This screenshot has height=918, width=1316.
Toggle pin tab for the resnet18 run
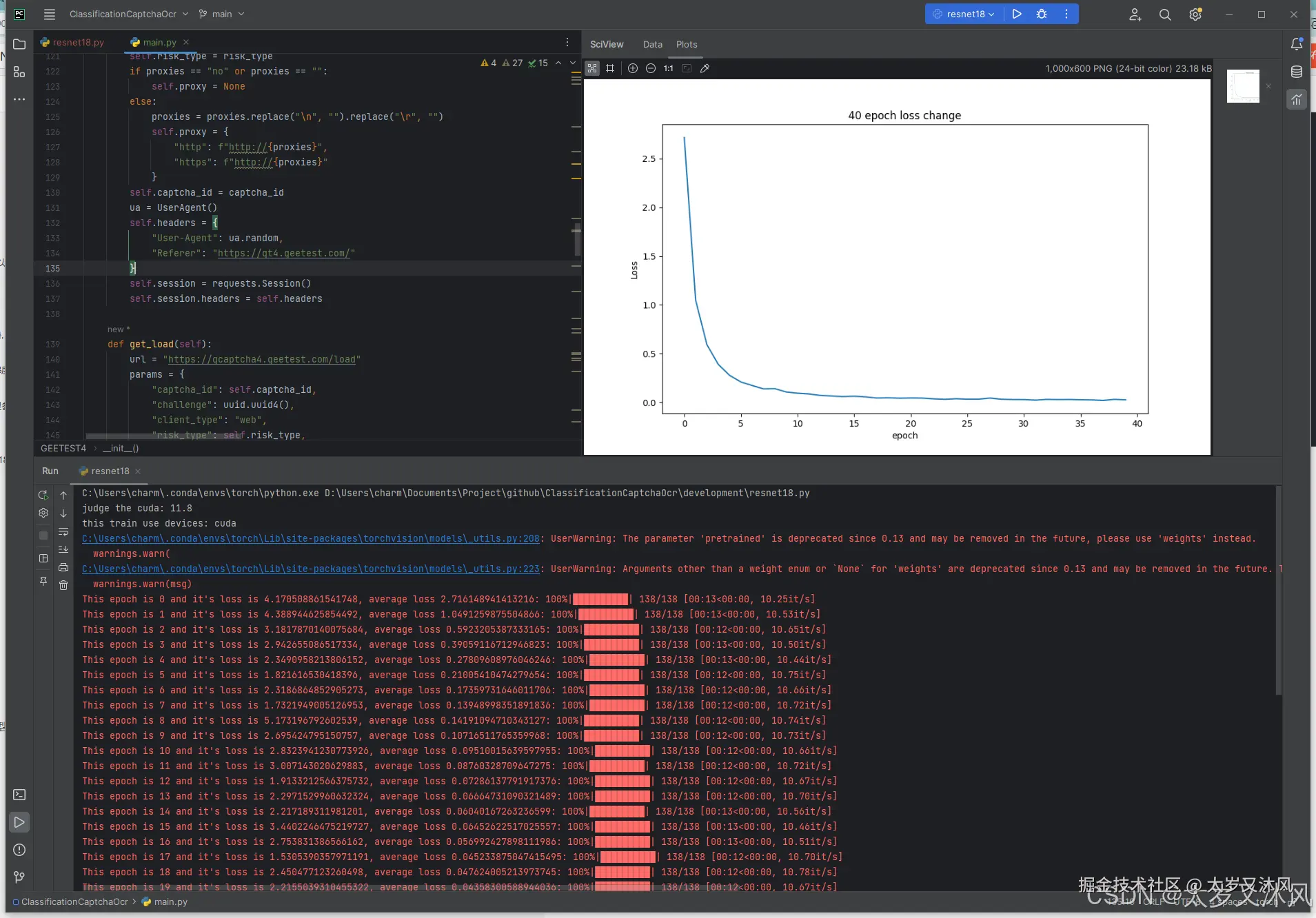click(43, 581)
